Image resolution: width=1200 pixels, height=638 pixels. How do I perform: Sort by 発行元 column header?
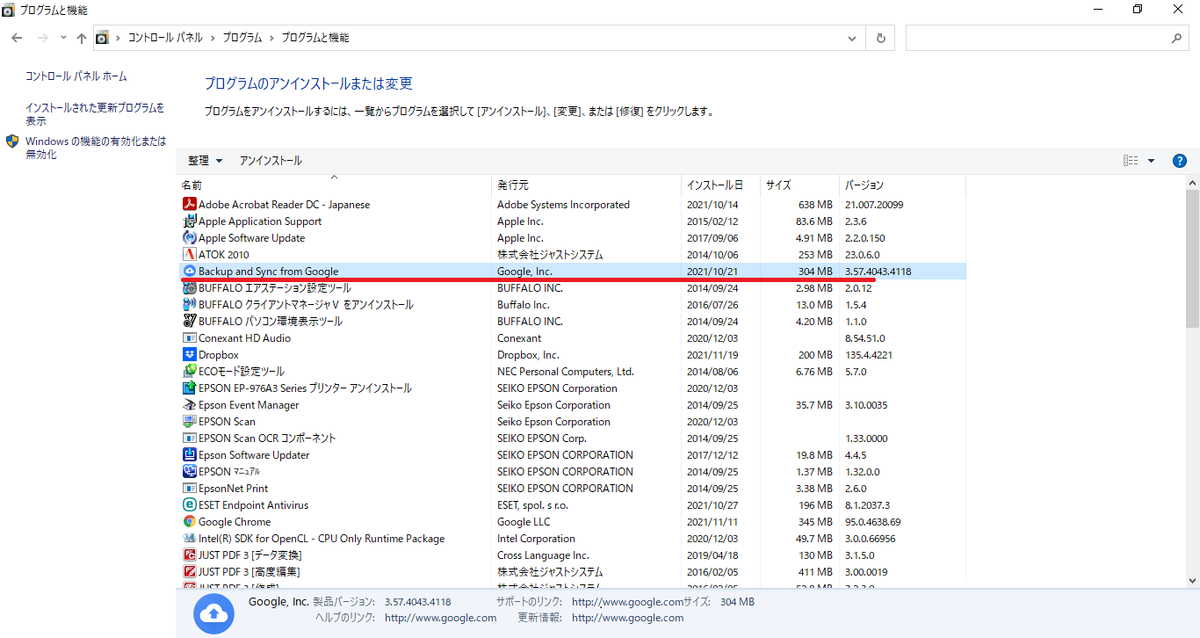click(587, 185)
